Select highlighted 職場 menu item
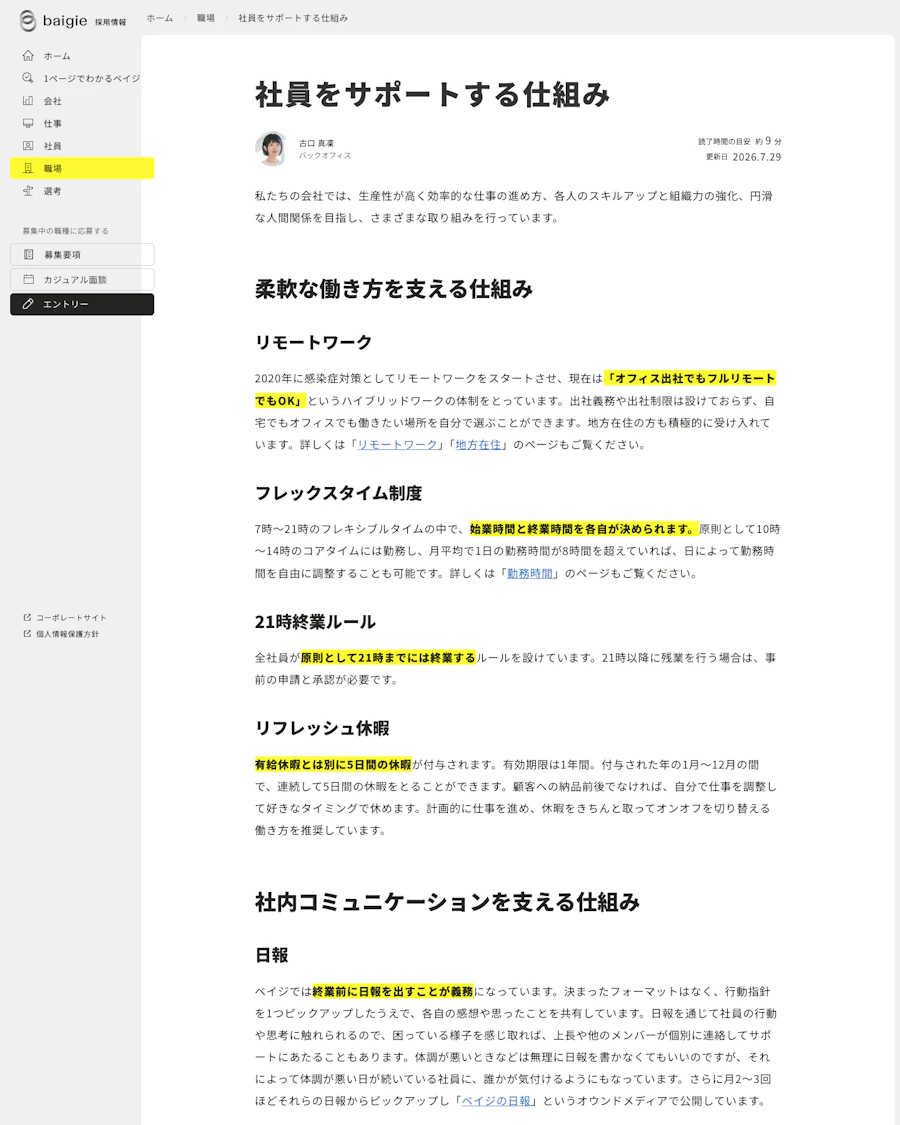The image size is (900, 1125). (x=82, y=168)
